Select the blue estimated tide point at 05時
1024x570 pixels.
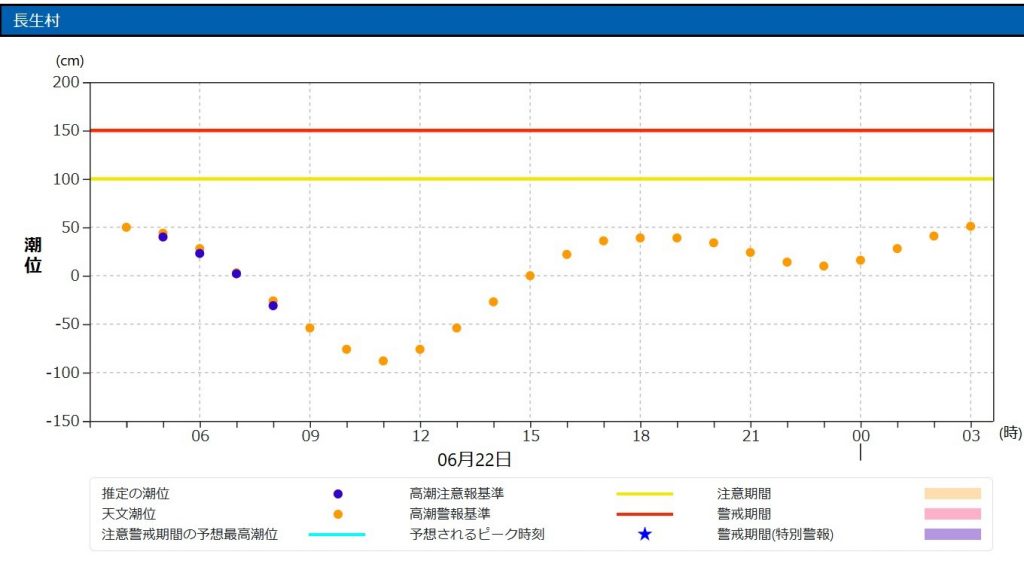coord(163,237)
